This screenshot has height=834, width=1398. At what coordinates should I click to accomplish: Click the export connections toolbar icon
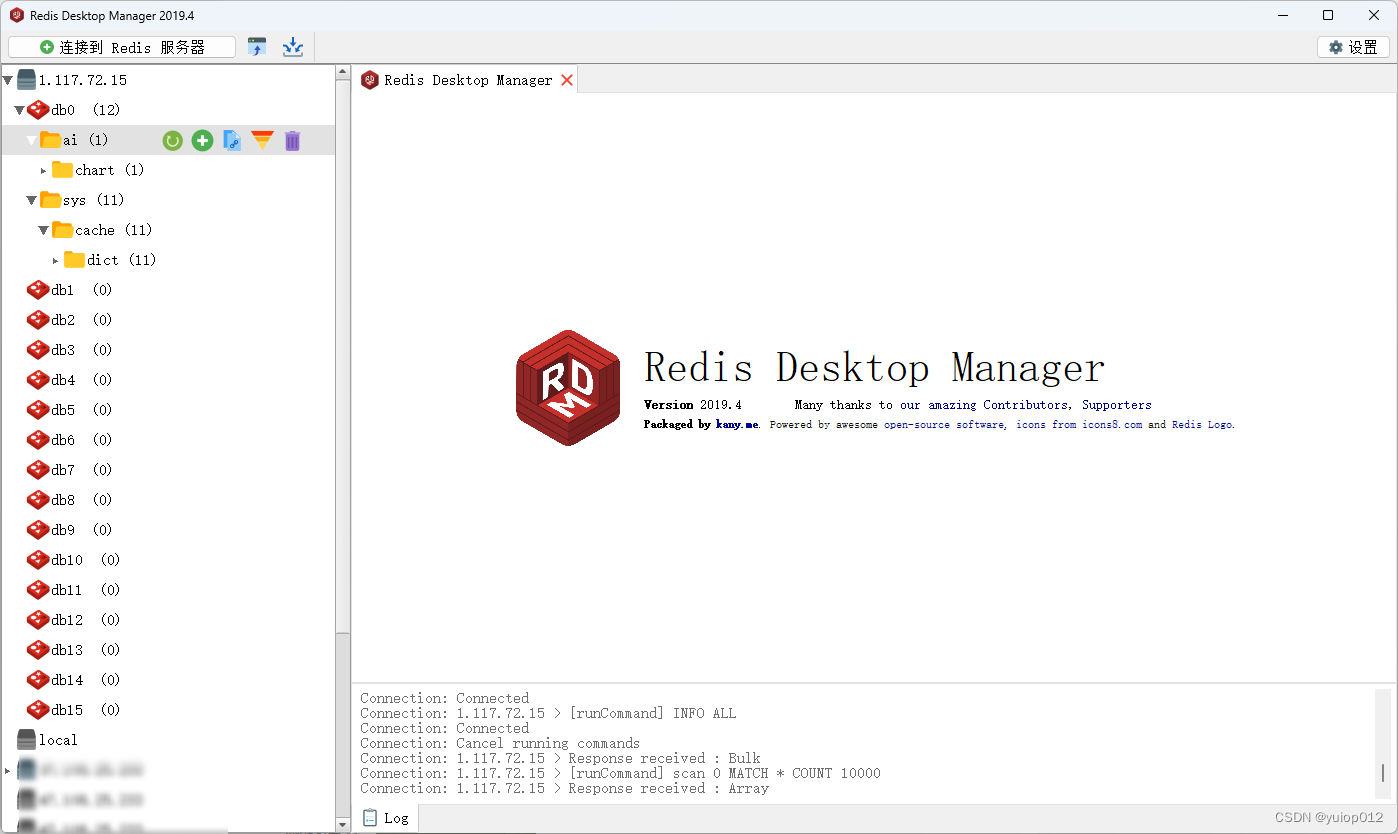[x=293, y=47]
